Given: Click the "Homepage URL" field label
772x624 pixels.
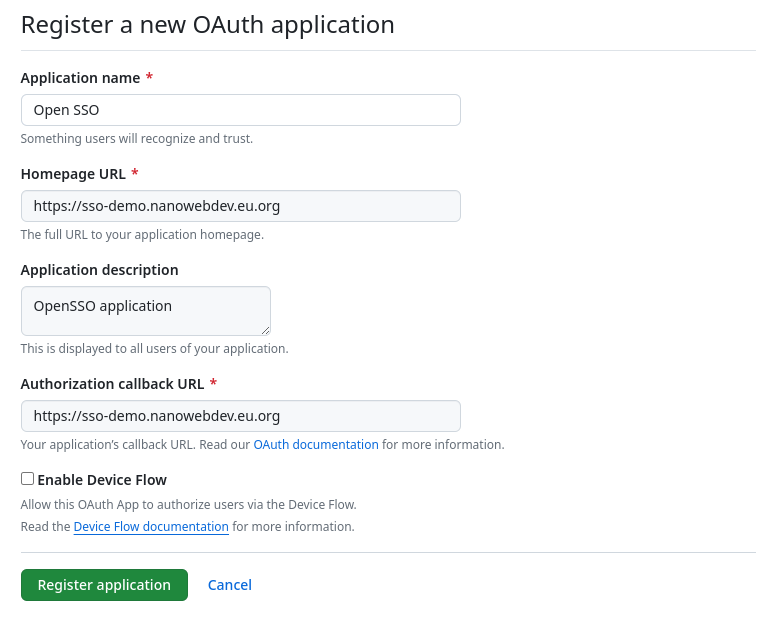Looking at the screenshot, I should [73, 174].
